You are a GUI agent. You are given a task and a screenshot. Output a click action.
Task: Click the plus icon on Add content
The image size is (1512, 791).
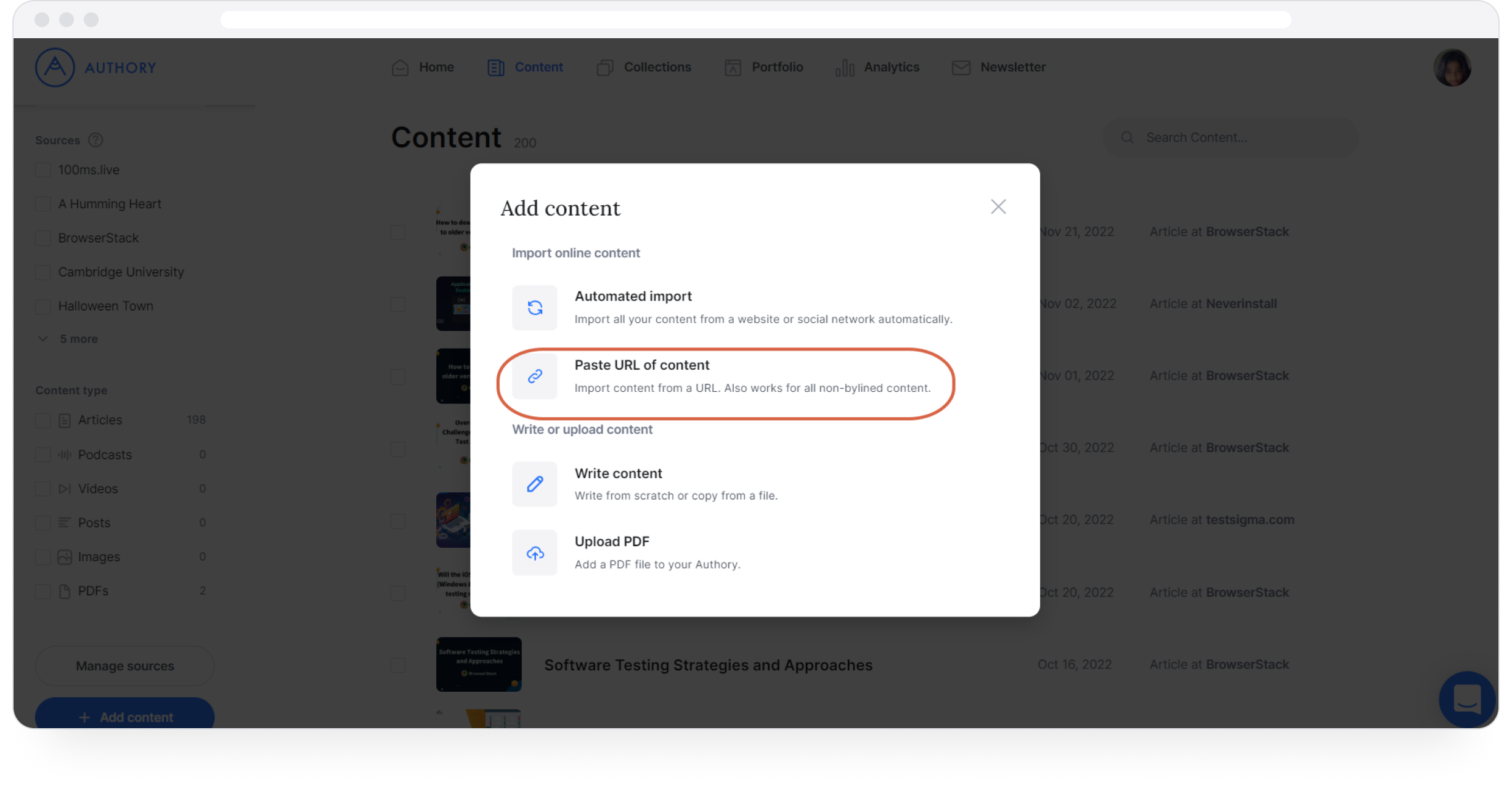point(84,717)
